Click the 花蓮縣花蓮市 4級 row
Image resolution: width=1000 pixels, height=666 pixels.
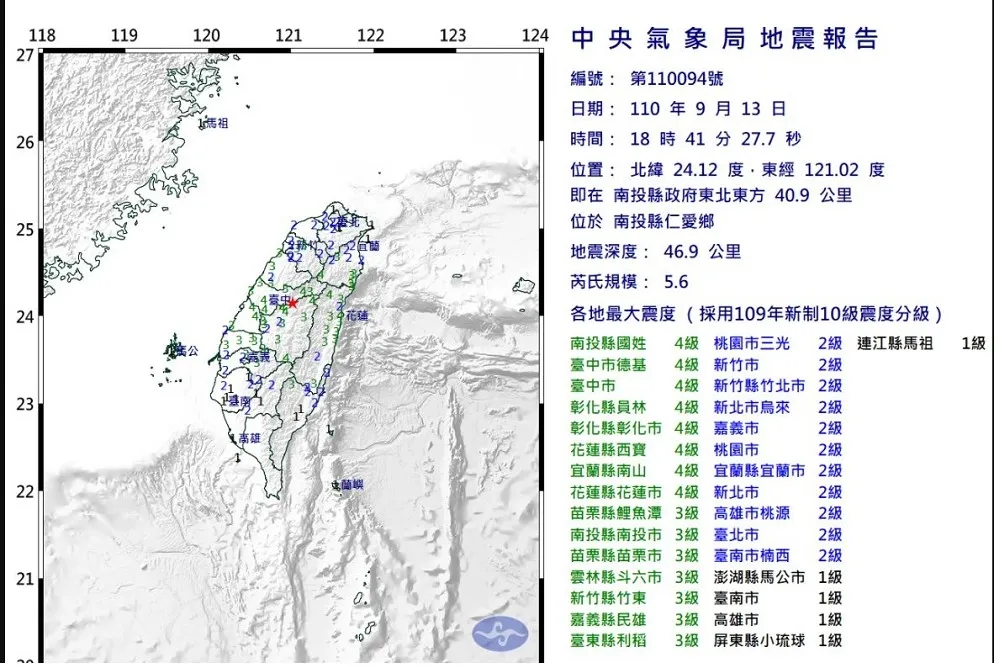[635, 492]
